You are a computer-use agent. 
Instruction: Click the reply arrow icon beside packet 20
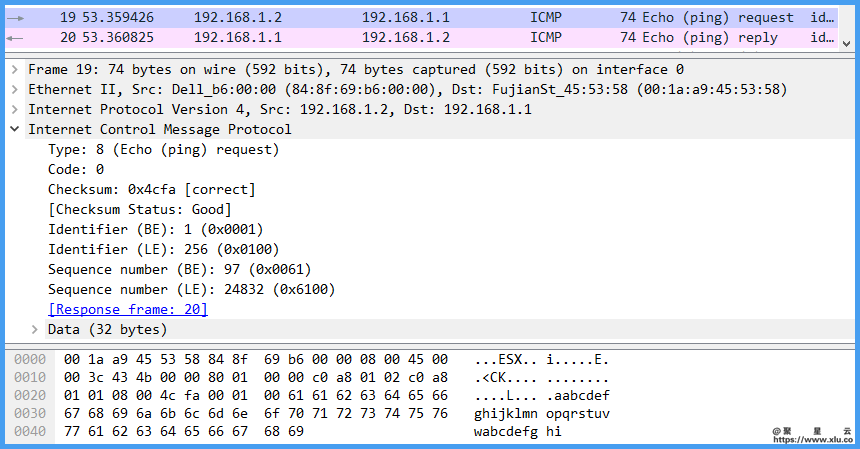click(x=15, y=38)
